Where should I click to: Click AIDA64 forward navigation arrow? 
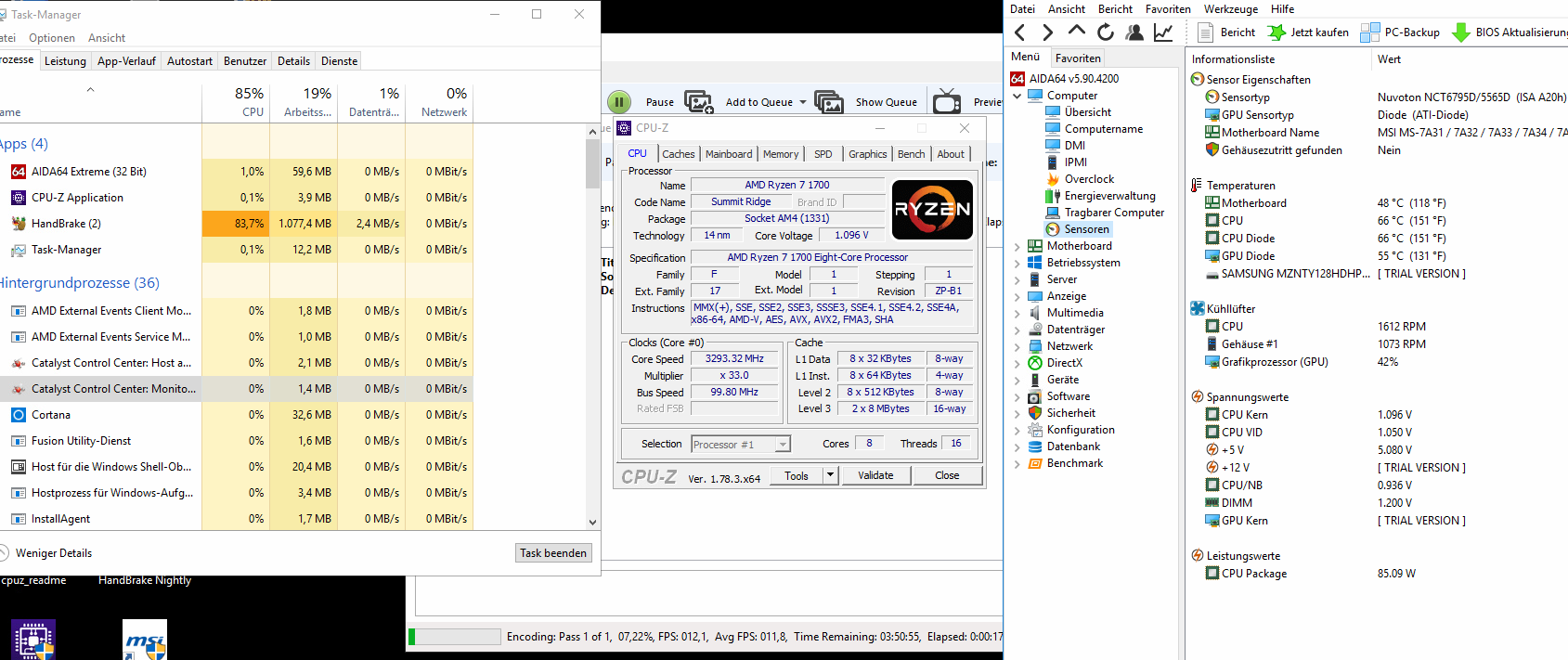[1048, 32]
